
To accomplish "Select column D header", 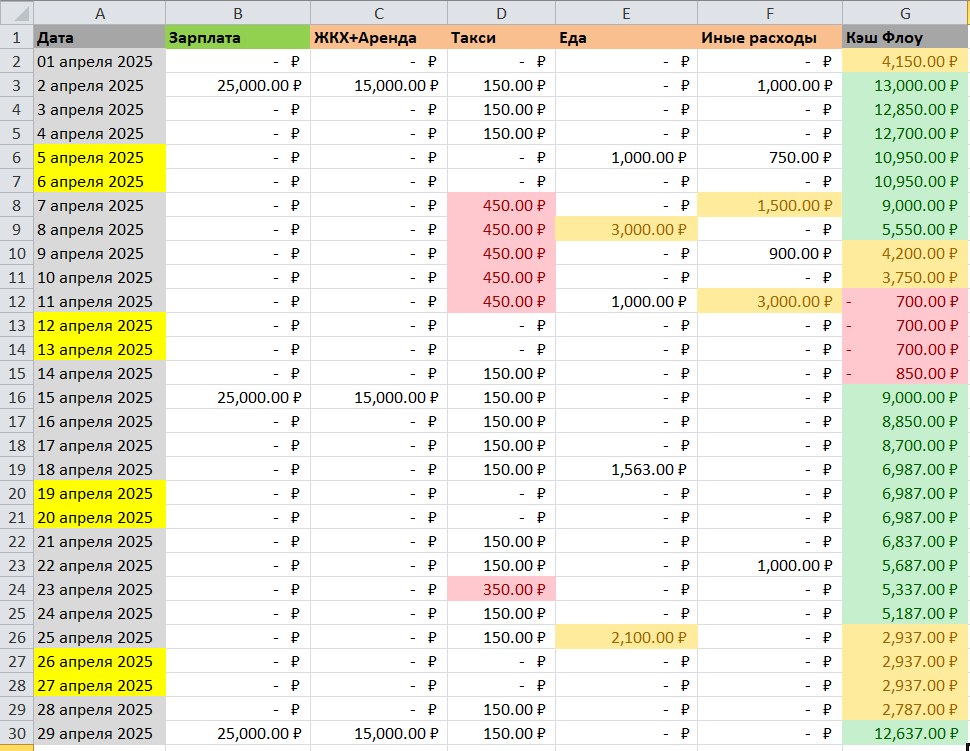I will (501, 13).
